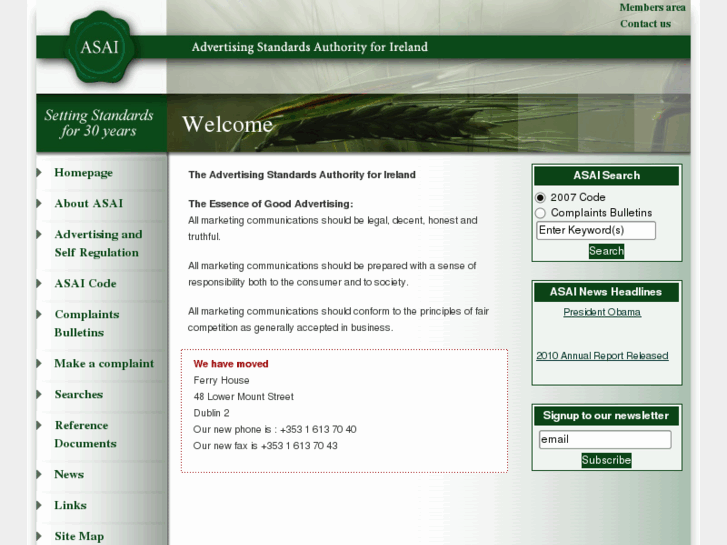Click the arrow bullet beside Homepage
Viewport: 727px width, 545px height.
tap(39, 173)
